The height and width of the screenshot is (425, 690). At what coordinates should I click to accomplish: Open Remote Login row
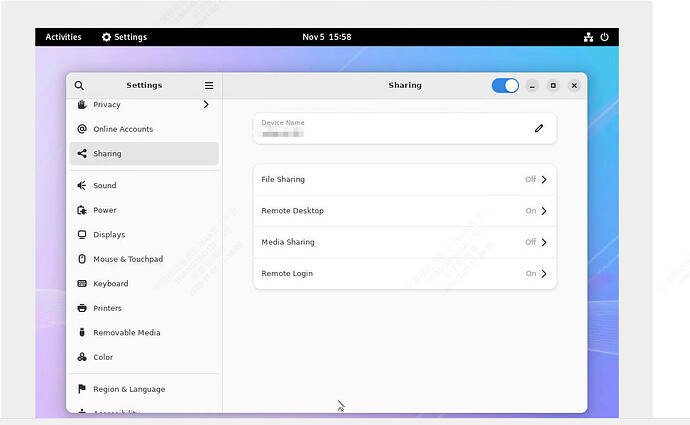pos(404,273)
